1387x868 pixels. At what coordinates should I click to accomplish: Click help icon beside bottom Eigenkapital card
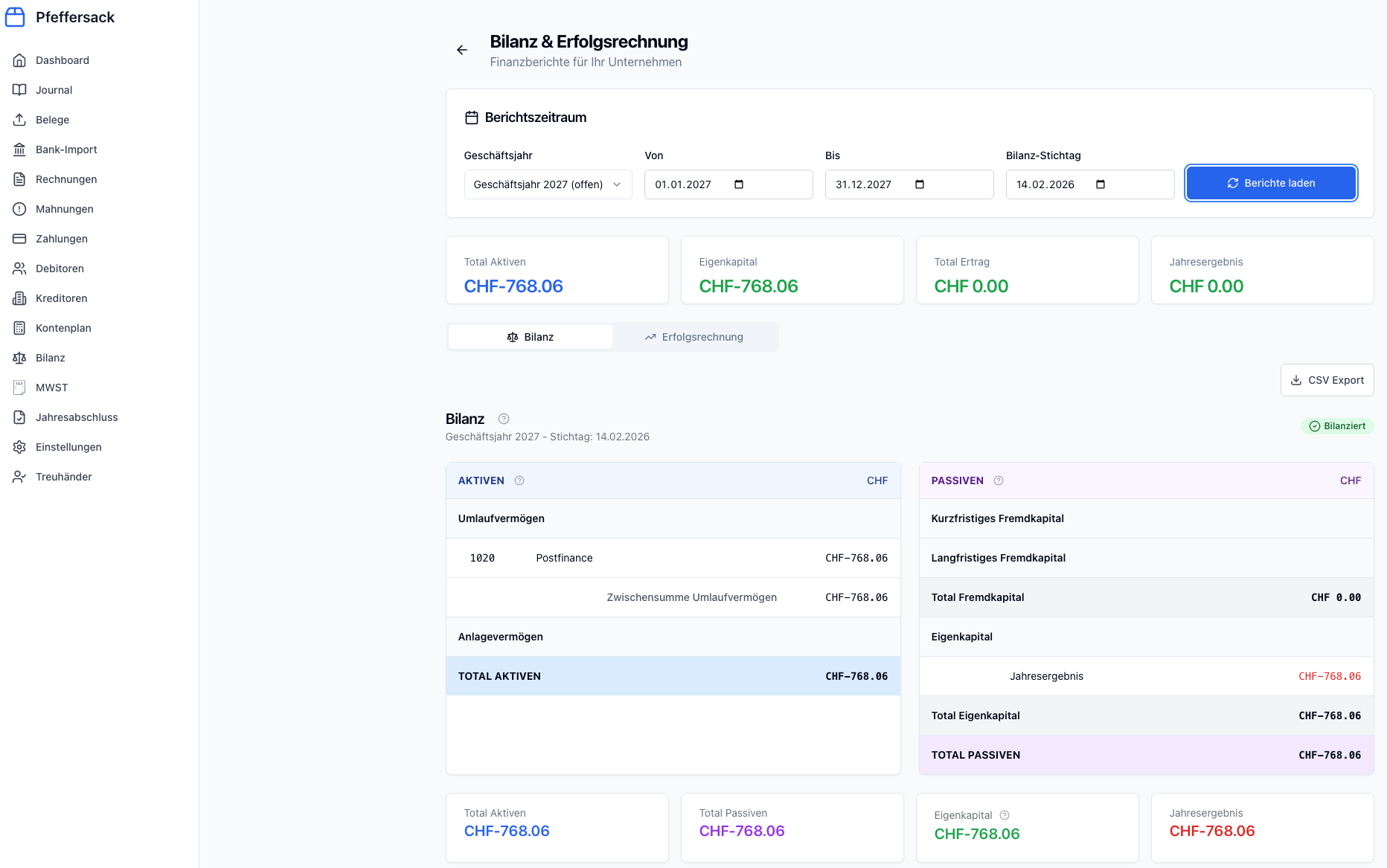(1005, 815)
